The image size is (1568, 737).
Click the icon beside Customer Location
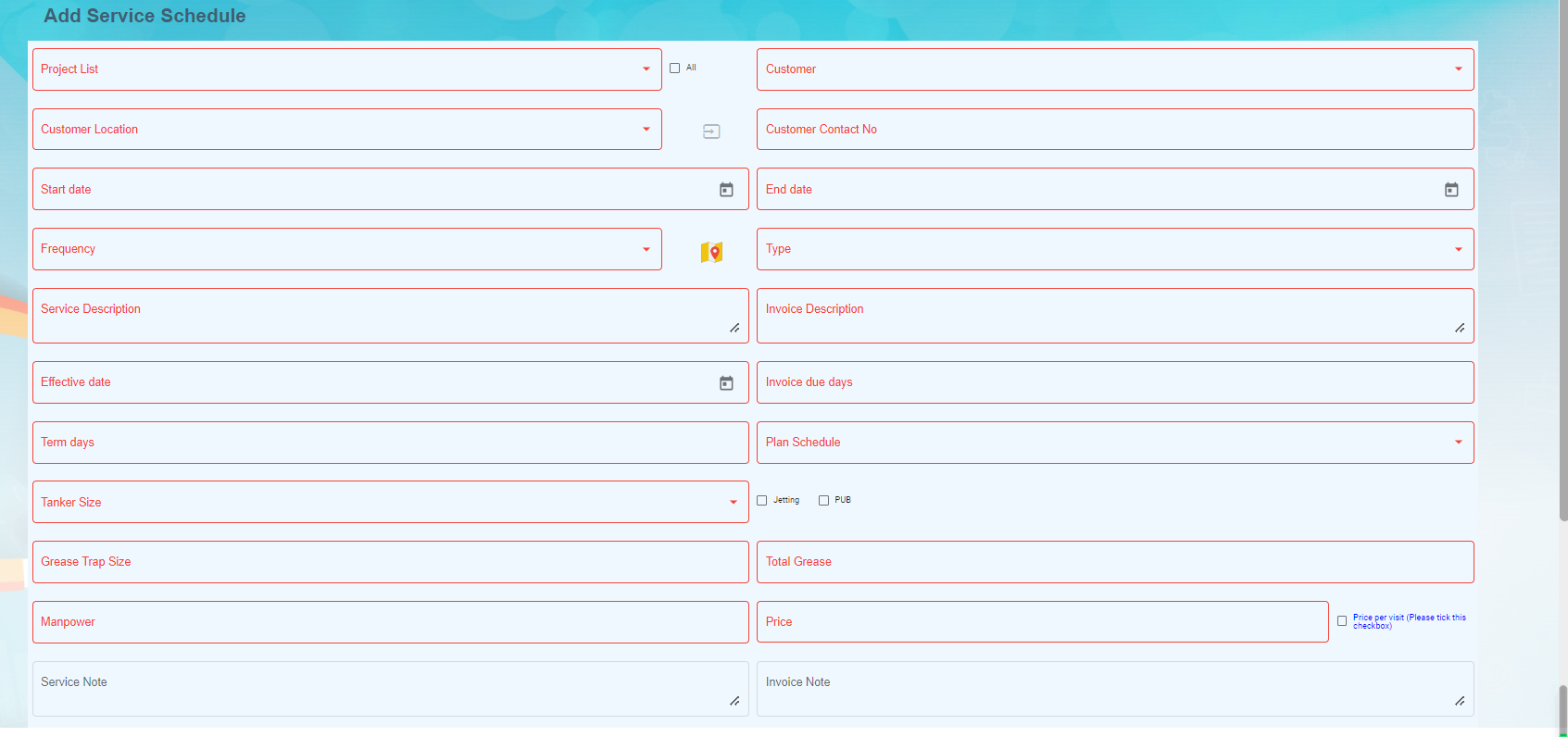click(711, 131)
